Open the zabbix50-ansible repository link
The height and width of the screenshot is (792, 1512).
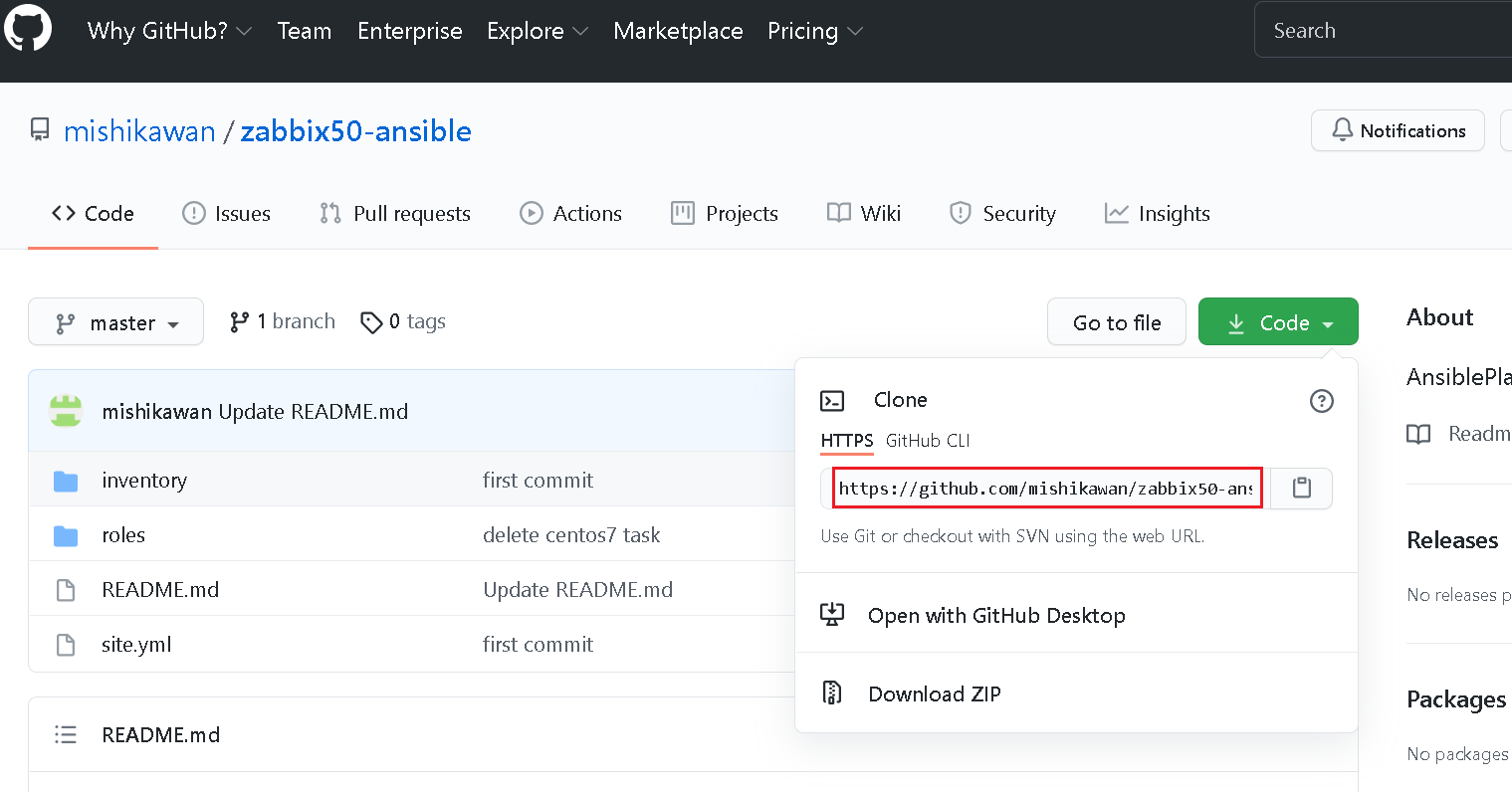pyautogui.click(x=355, y=130)
